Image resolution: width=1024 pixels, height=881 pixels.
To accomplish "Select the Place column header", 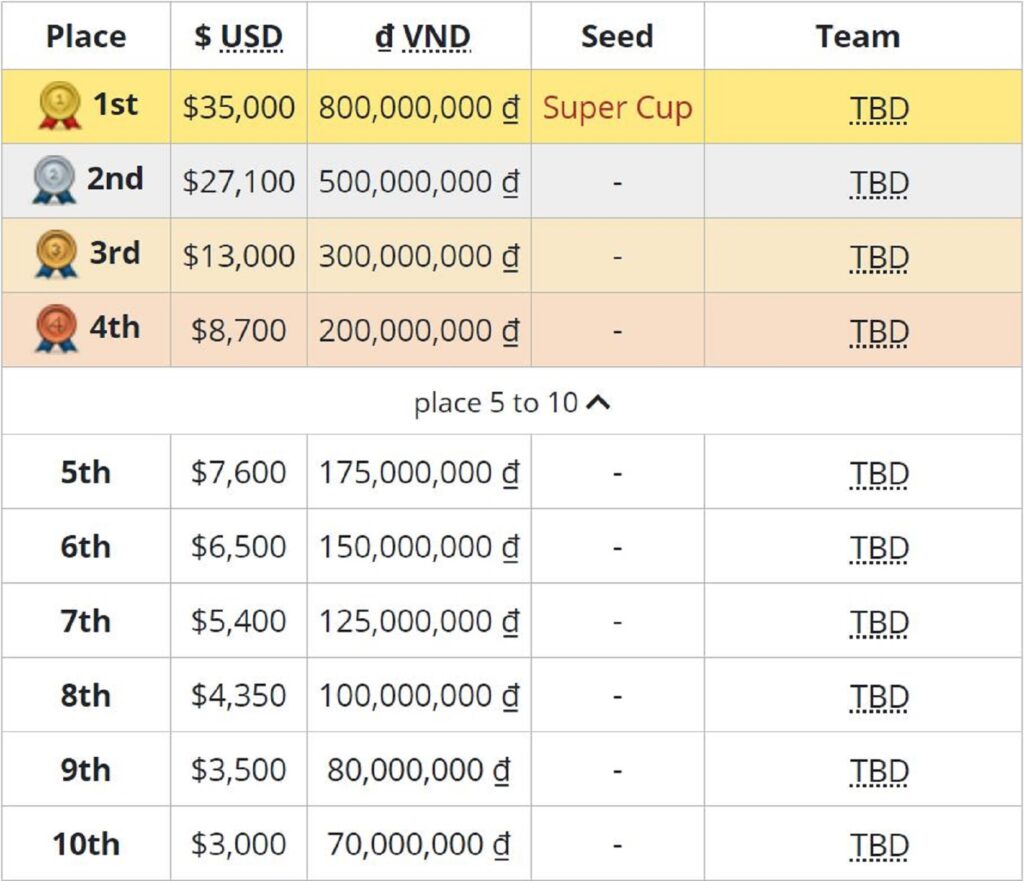I will [86, 36].
